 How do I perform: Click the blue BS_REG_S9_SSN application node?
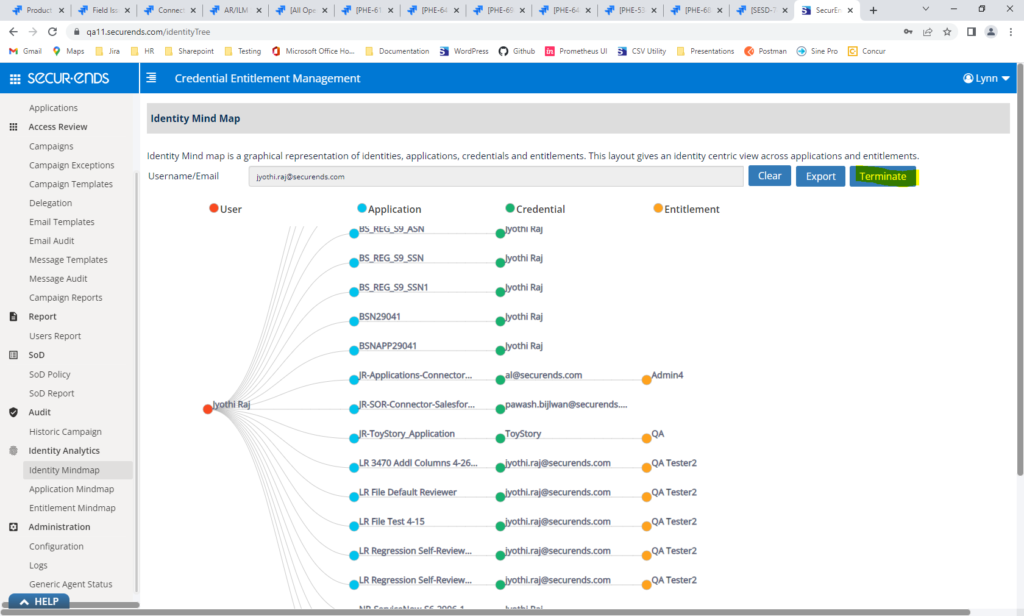pyautogui.click(x=354, y=263)
